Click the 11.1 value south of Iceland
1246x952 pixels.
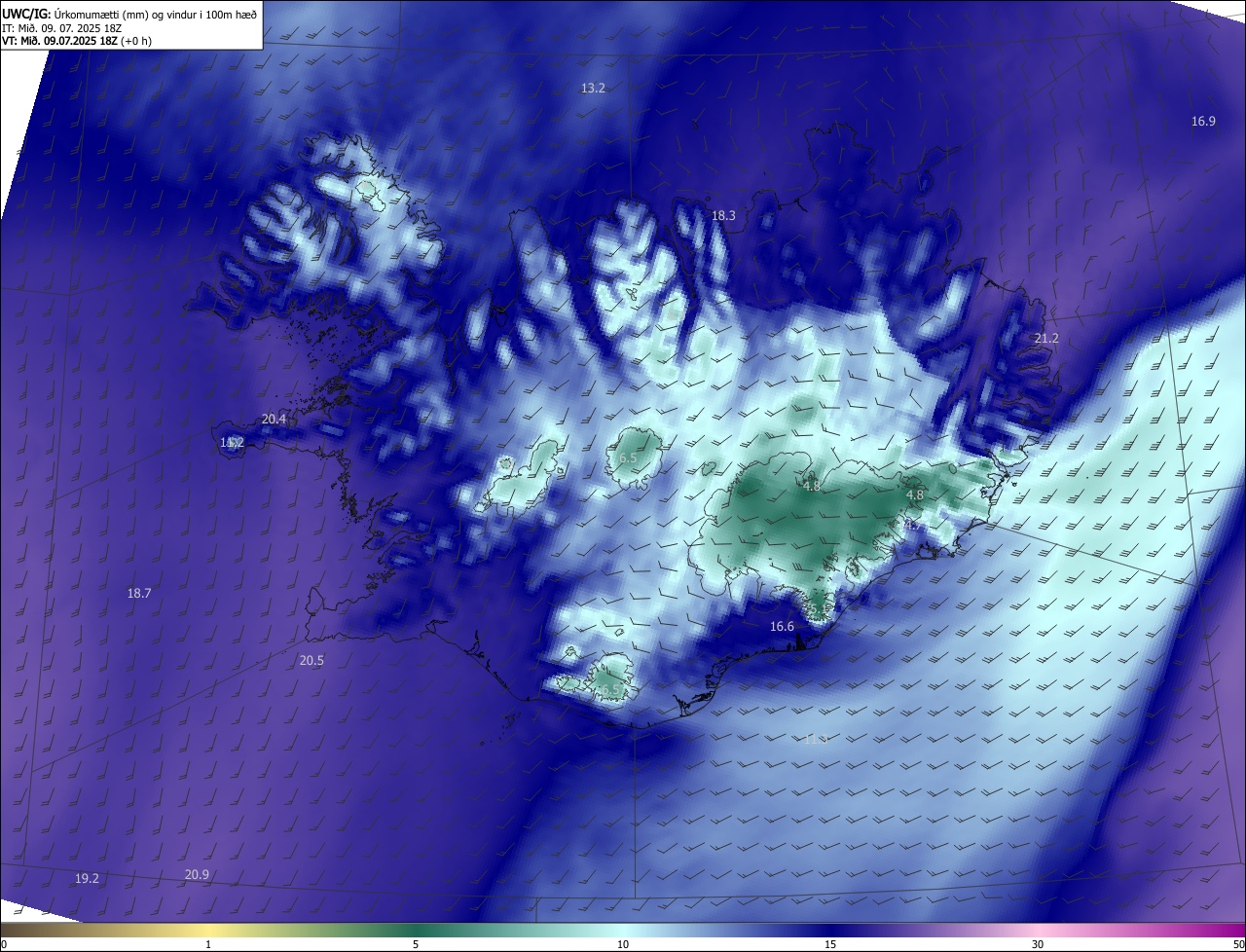[x=816, y=739]
